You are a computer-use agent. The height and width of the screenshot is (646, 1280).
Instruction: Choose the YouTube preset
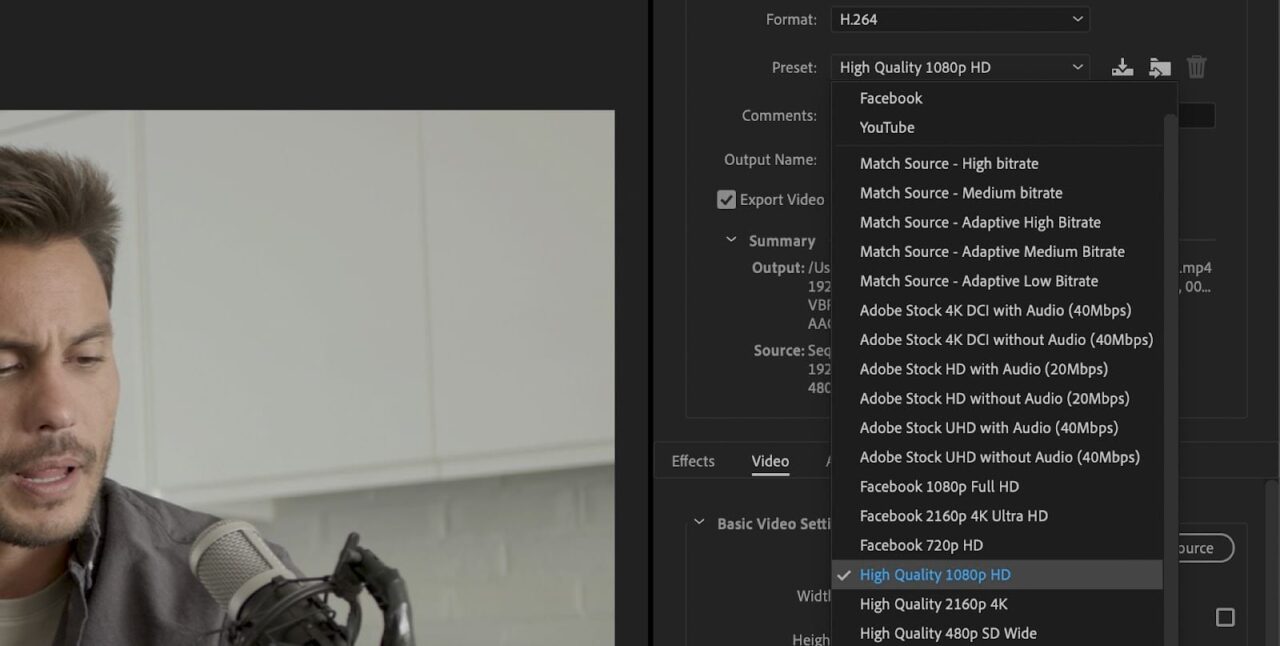[887, 127]
